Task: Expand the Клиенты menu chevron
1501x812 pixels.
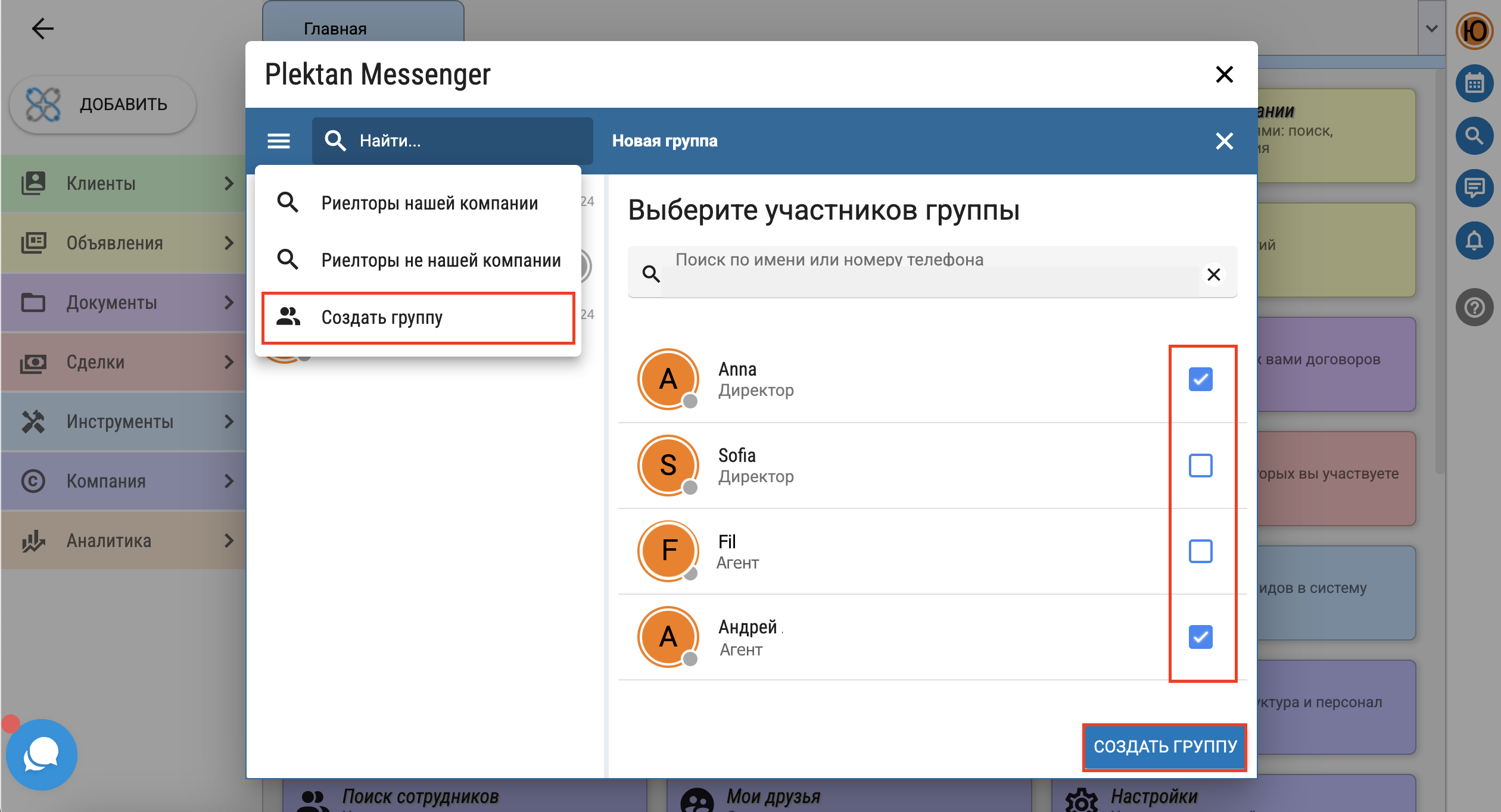Action: [229, 183]
